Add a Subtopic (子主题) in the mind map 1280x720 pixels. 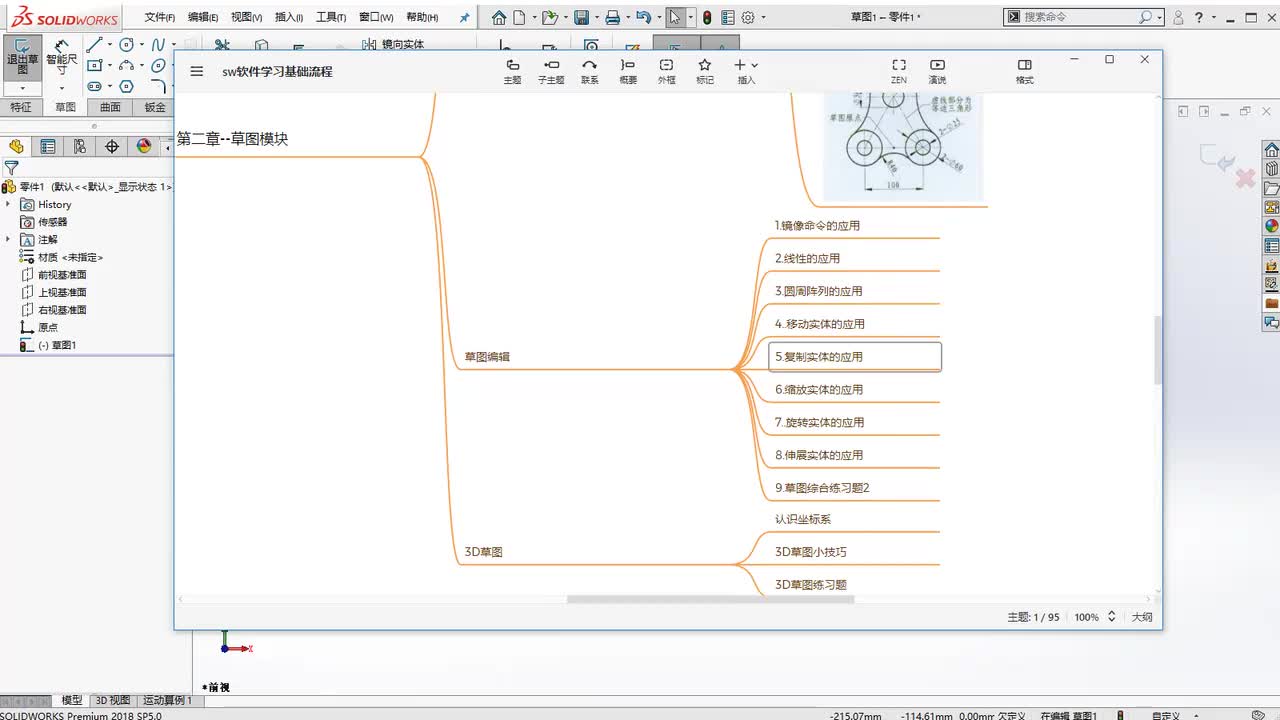[551, 71]
